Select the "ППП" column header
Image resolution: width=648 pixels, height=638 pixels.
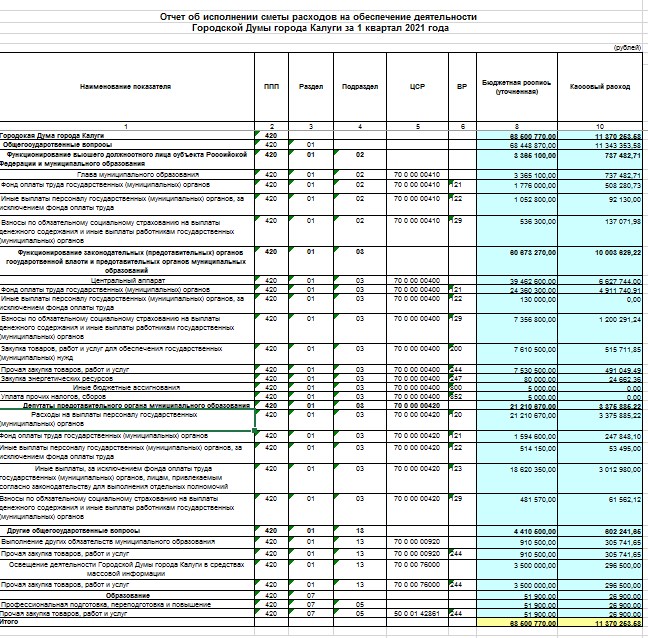coord(271,87)
